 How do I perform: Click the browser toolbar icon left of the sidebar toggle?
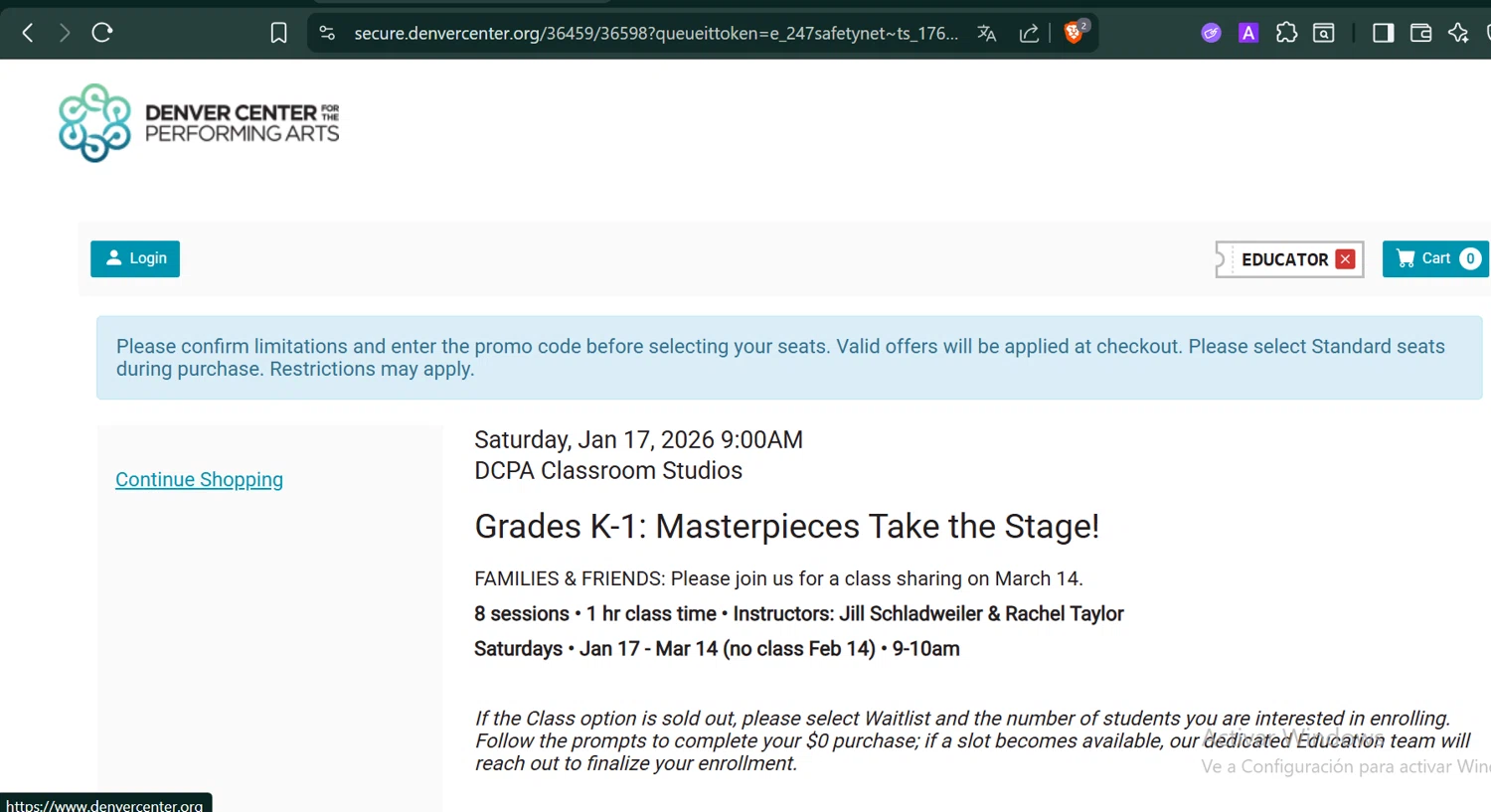(1324, 33)
